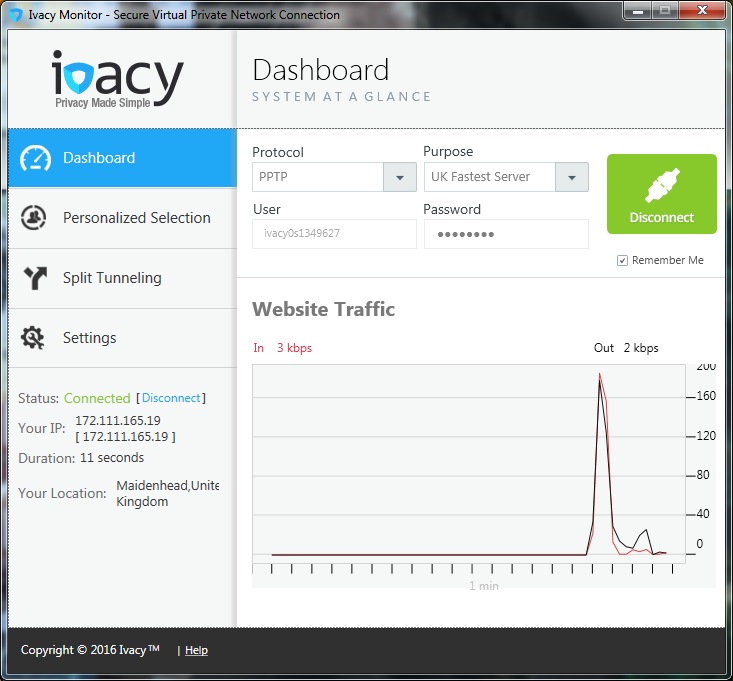733x681 pixels.
Task: Open the UK Fastest Server combo box
Action: (506, 177)
